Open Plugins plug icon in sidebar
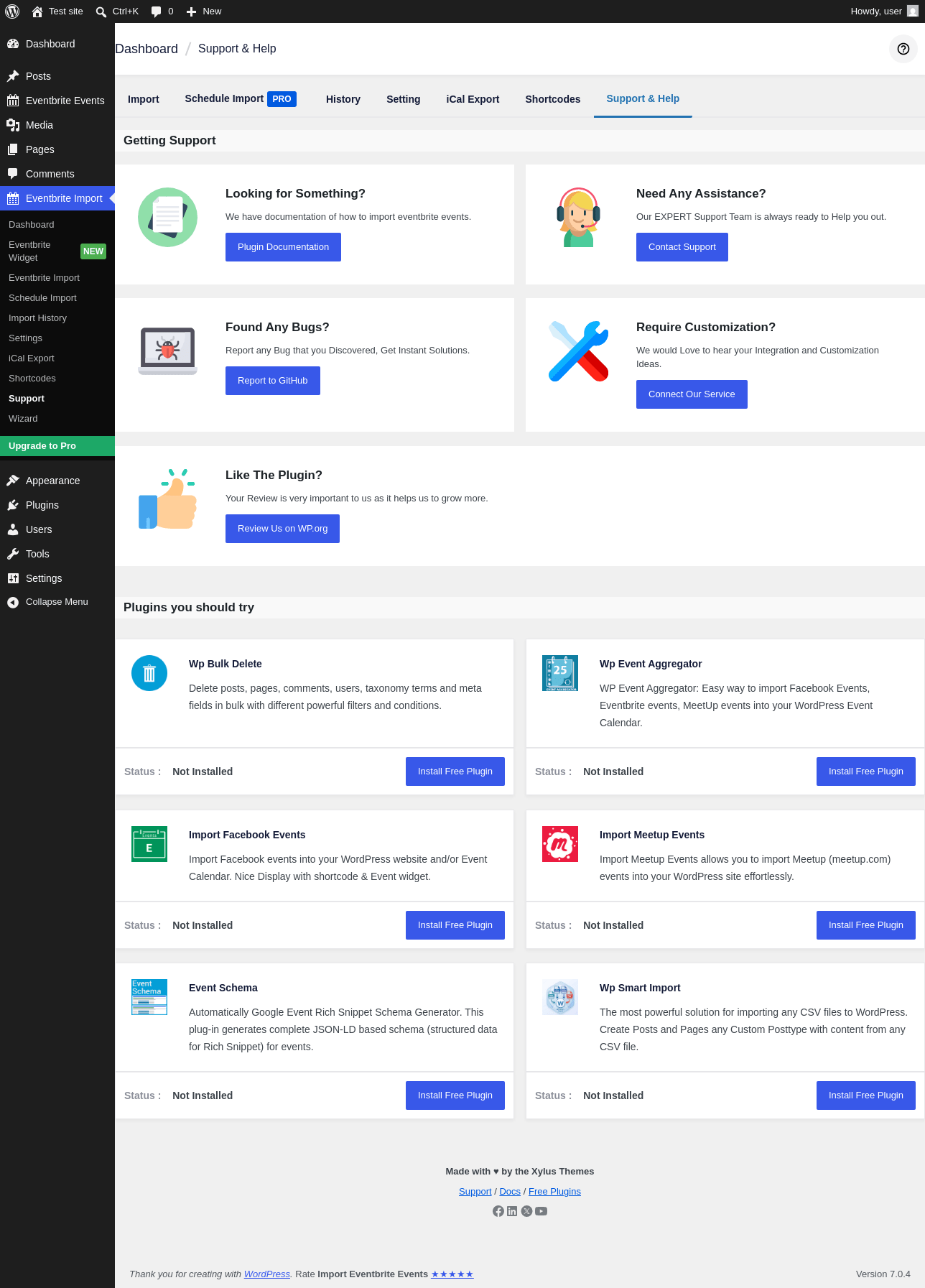This screenshot has width=925, height=1288. 13,505
